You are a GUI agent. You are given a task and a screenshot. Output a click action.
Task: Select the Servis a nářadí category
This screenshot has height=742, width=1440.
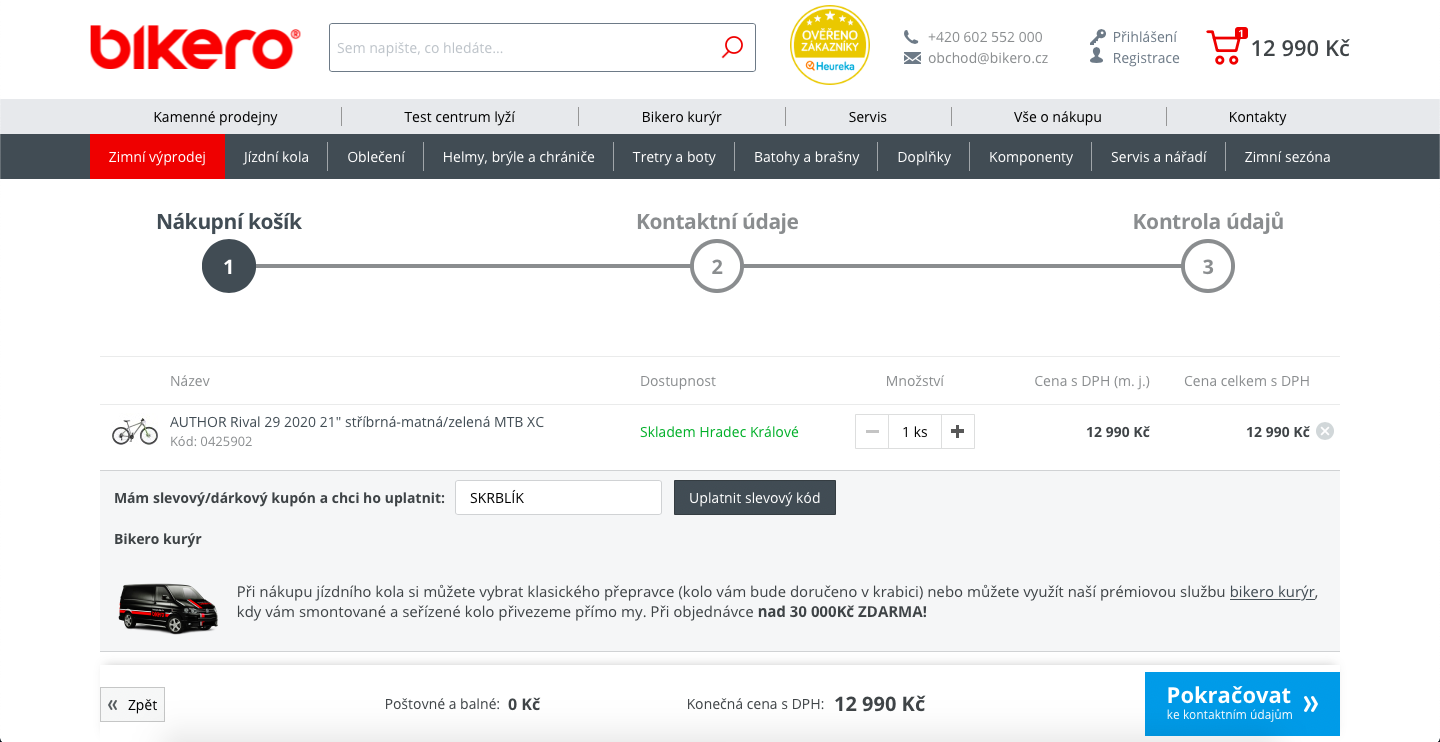[1159, 157]
